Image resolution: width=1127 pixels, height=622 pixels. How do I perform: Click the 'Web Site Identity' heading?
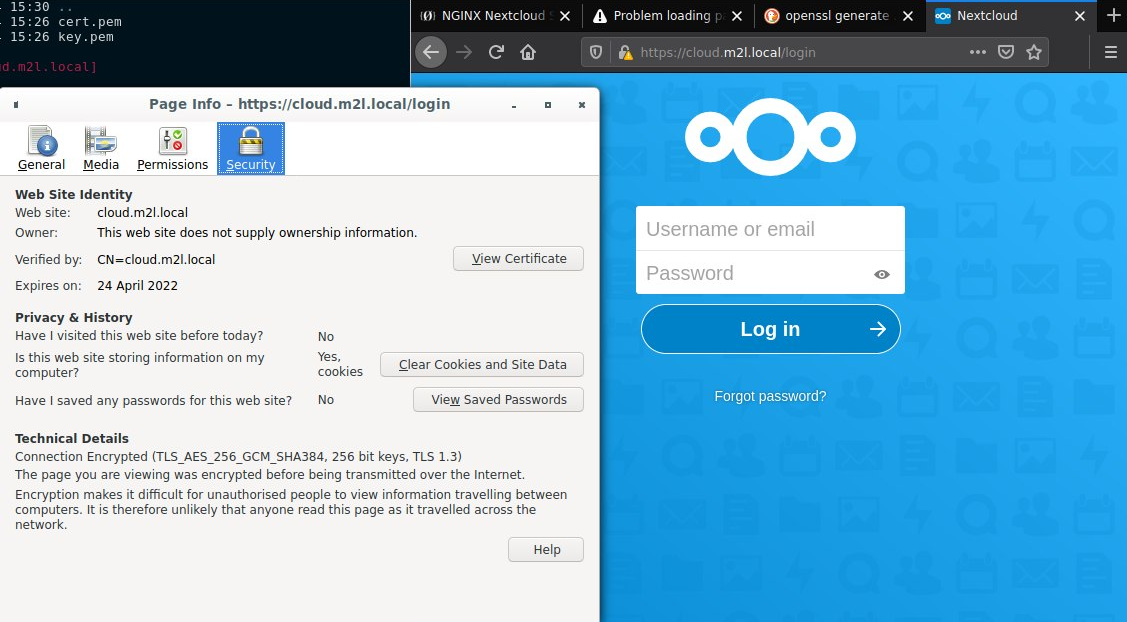point(74,194)
